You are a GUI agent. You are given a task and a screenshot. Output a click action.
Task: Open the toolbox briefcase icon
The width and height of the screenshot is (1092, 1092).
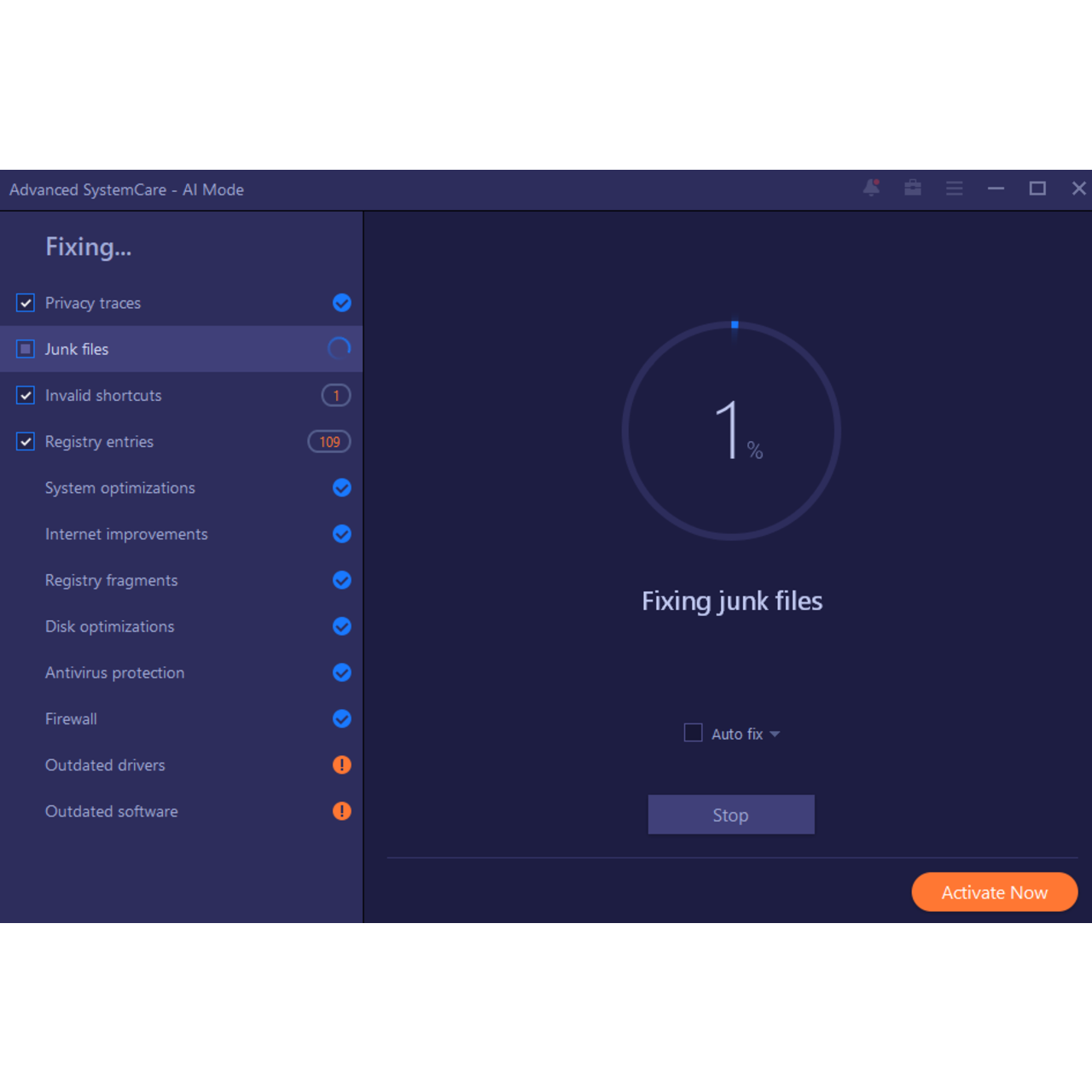pyautogui.click(x=913, y=188)
